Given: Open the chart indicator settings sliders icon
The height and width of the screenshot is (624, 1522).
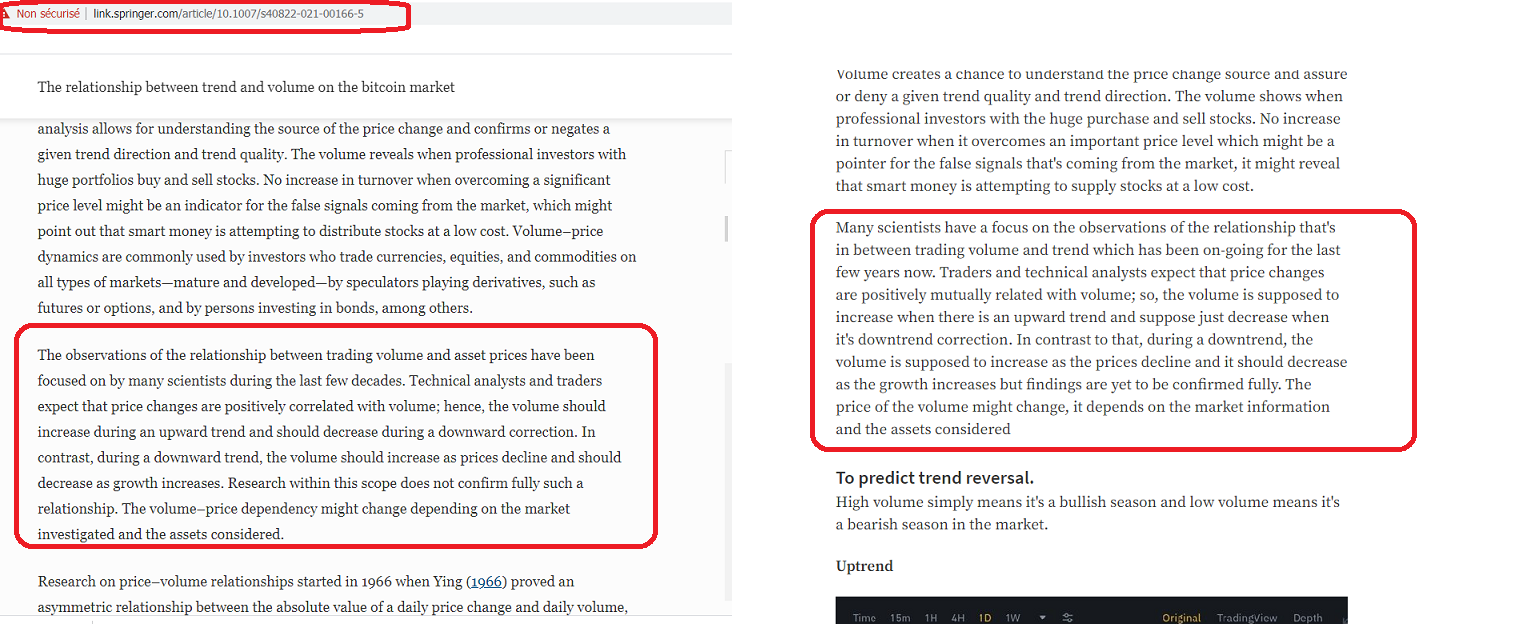Looking at the screenshot, I should pyautogui.click(x=1067, y=618).
